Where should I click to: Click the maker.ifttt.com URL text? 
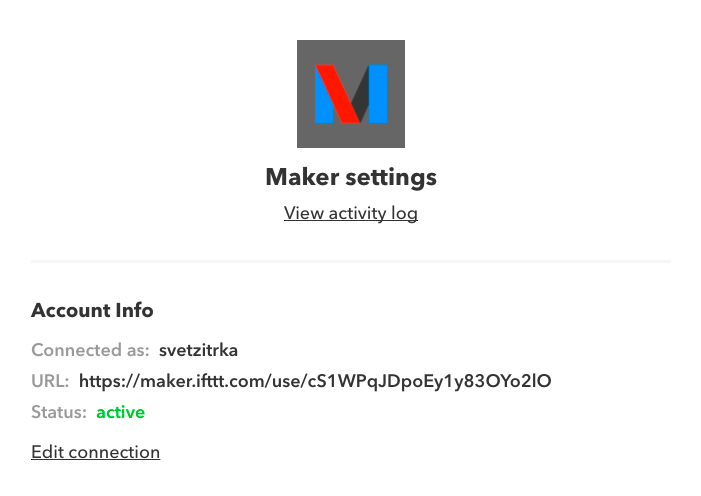pyautogui.click(x=315, y=382)
